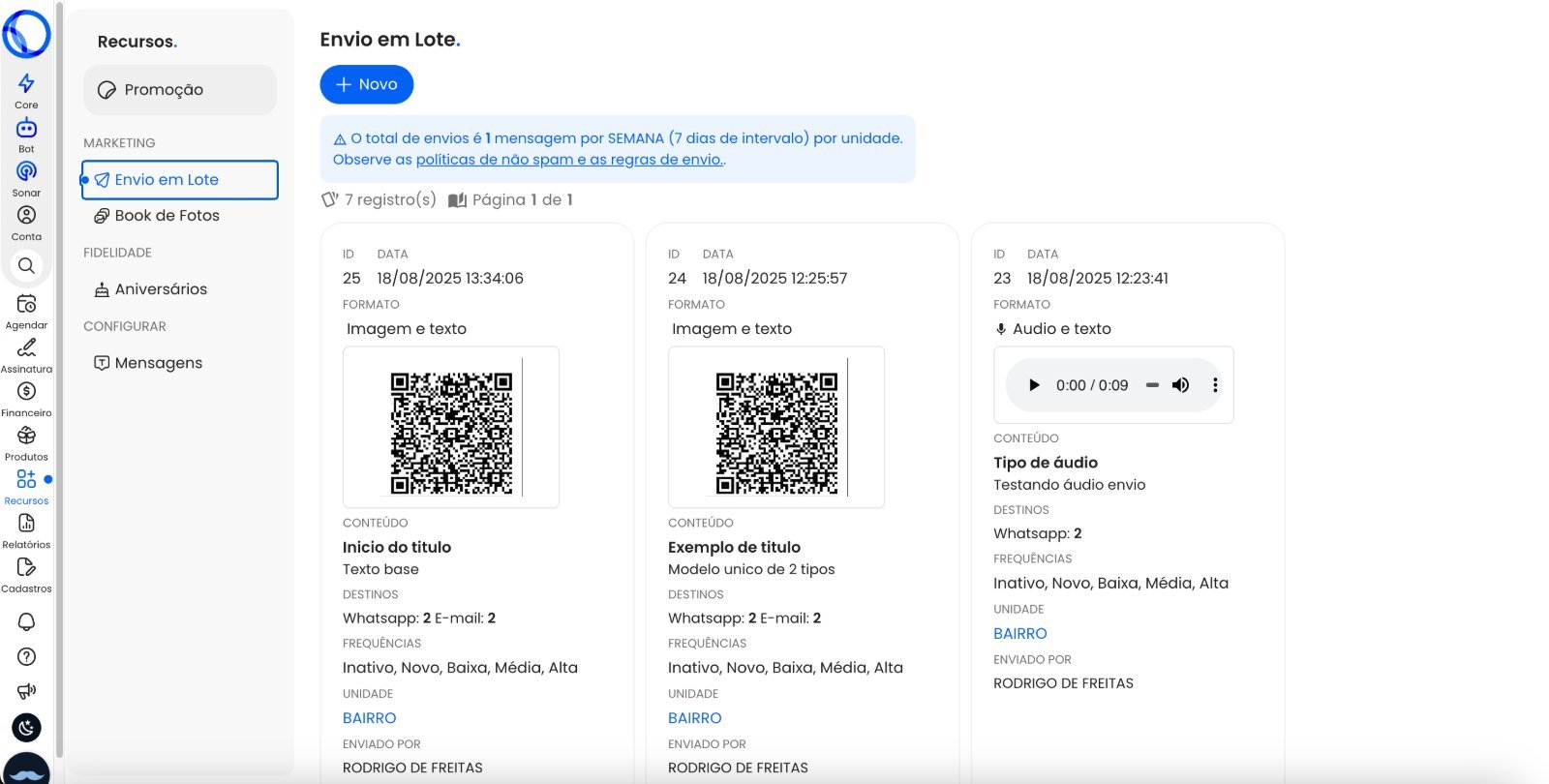Open the spam policies and rules link
1549x784 pixels.
point(569,160)
